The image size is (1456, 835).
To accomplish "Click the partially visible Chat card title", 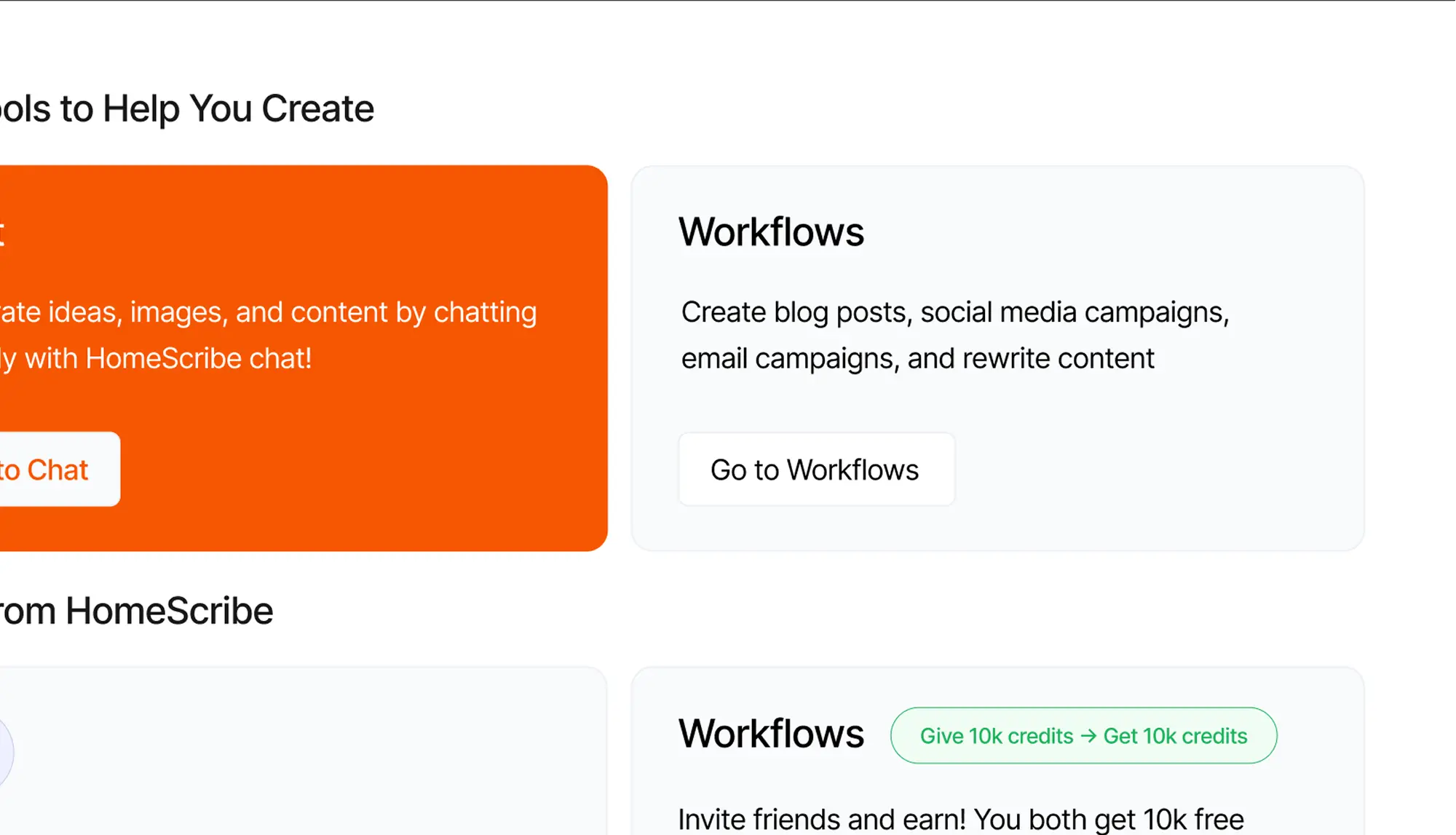I will 2,232.
